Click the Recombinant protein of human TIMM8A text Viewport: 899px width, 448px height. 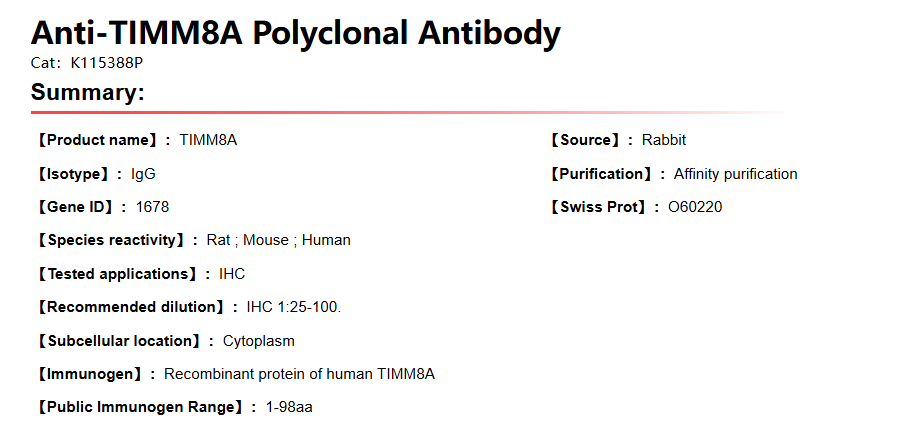(299, 374)
